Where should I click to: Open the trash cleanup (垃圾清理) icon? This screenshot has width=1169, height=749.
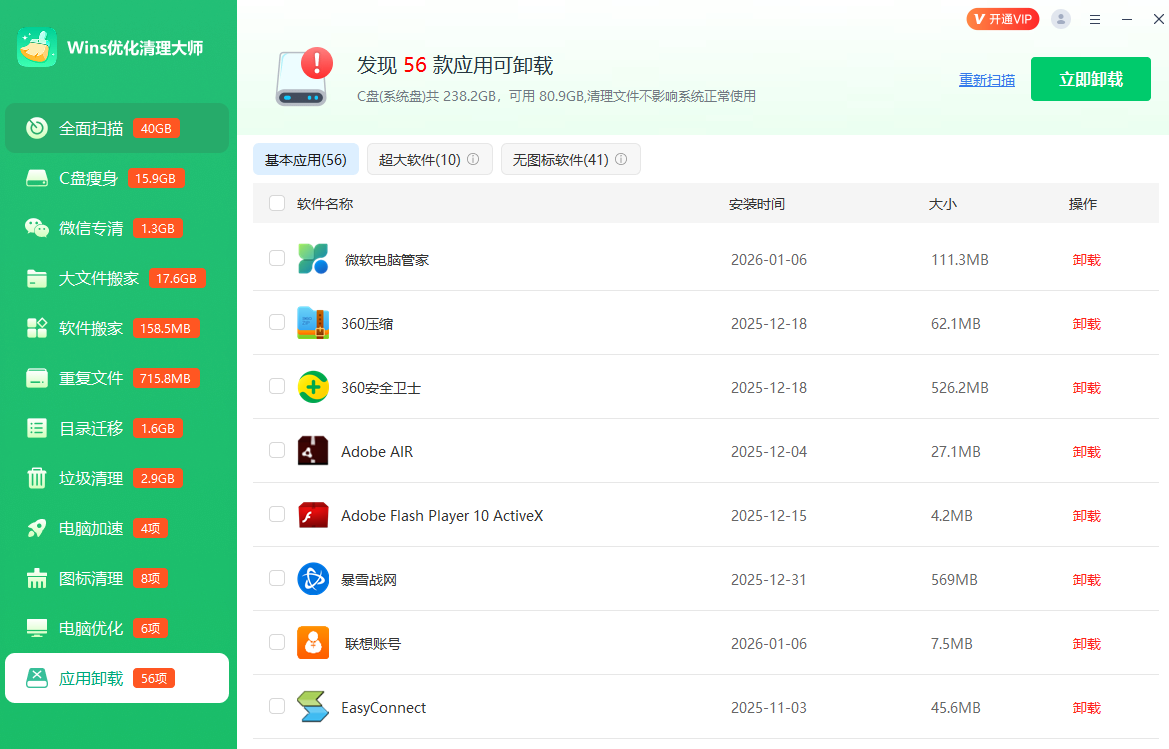coord(37,478)
